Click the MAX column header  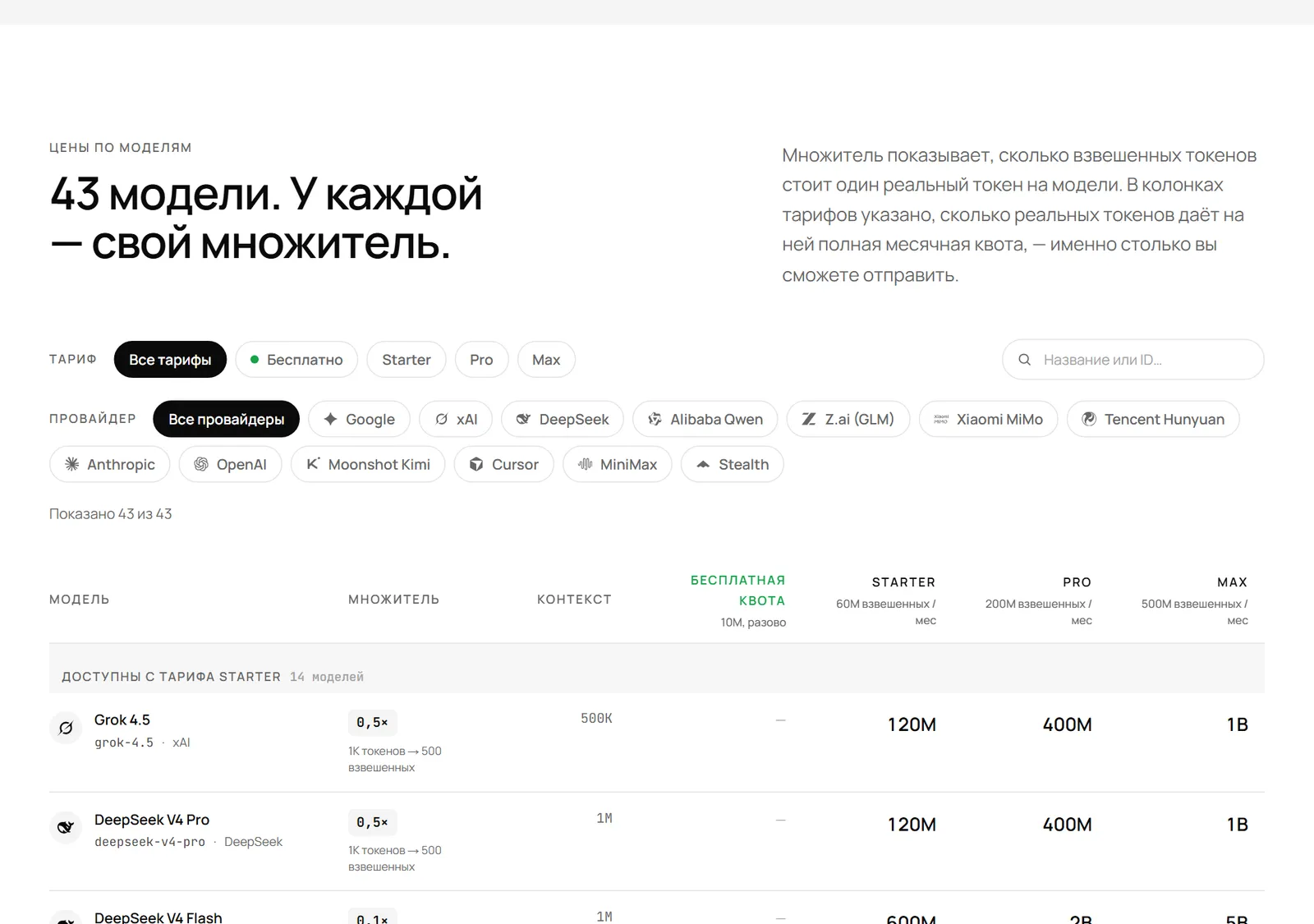(1232, 582)
